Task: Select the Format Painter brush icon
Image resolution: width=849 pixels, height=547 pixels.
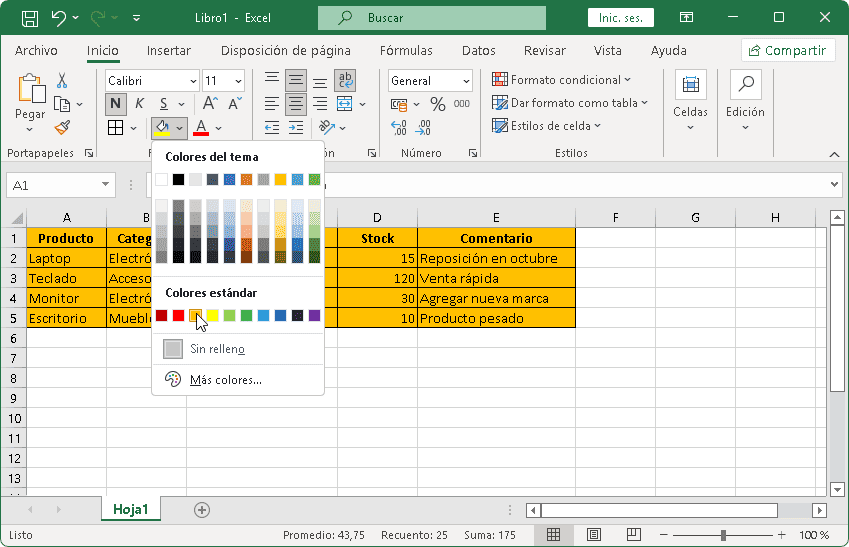Action: click(62, 127)
